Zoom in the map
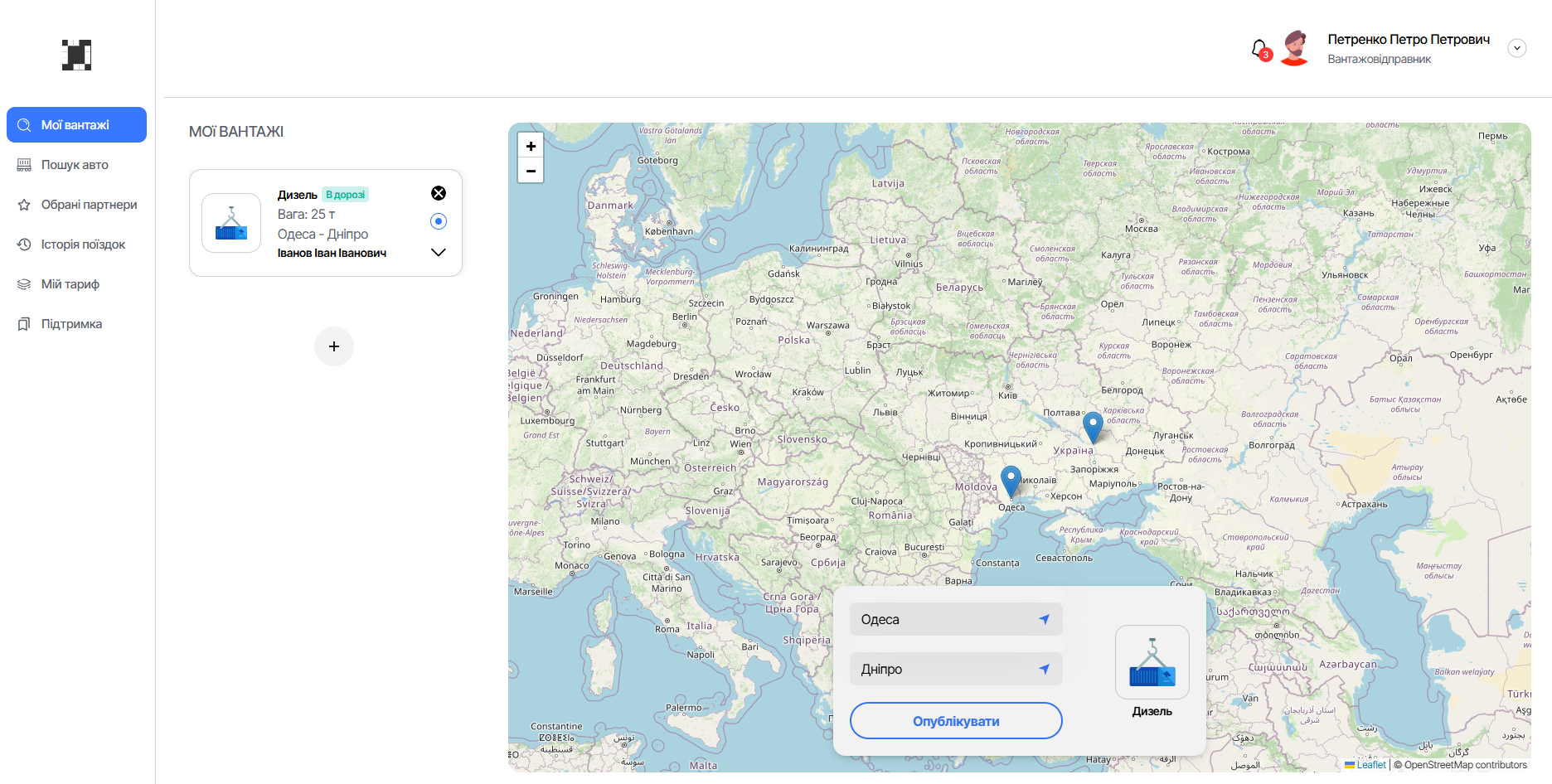1552x784 pixels. 531,146
